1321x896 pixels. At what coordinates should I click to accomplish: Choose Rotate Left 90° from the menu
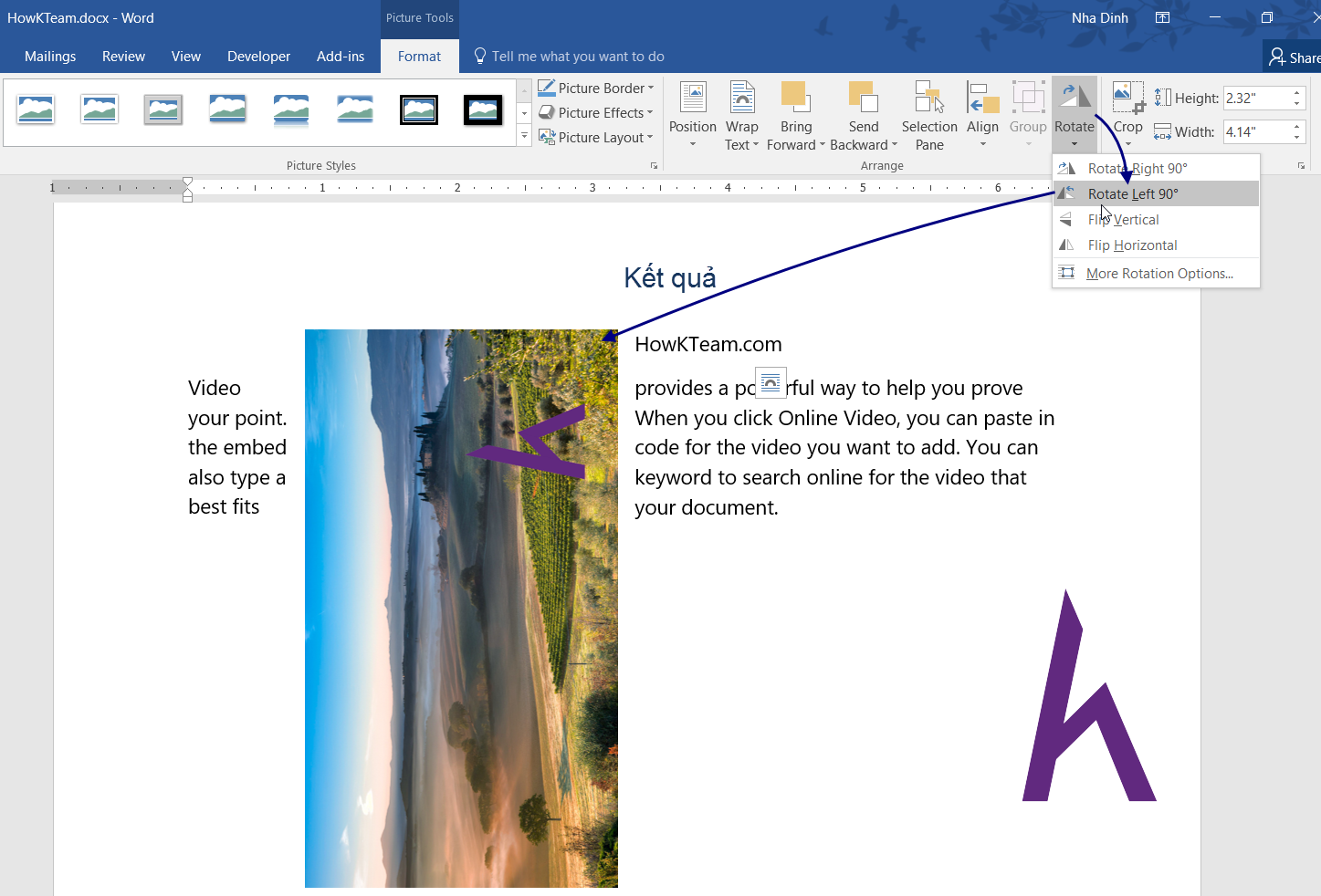[1156, 193]
